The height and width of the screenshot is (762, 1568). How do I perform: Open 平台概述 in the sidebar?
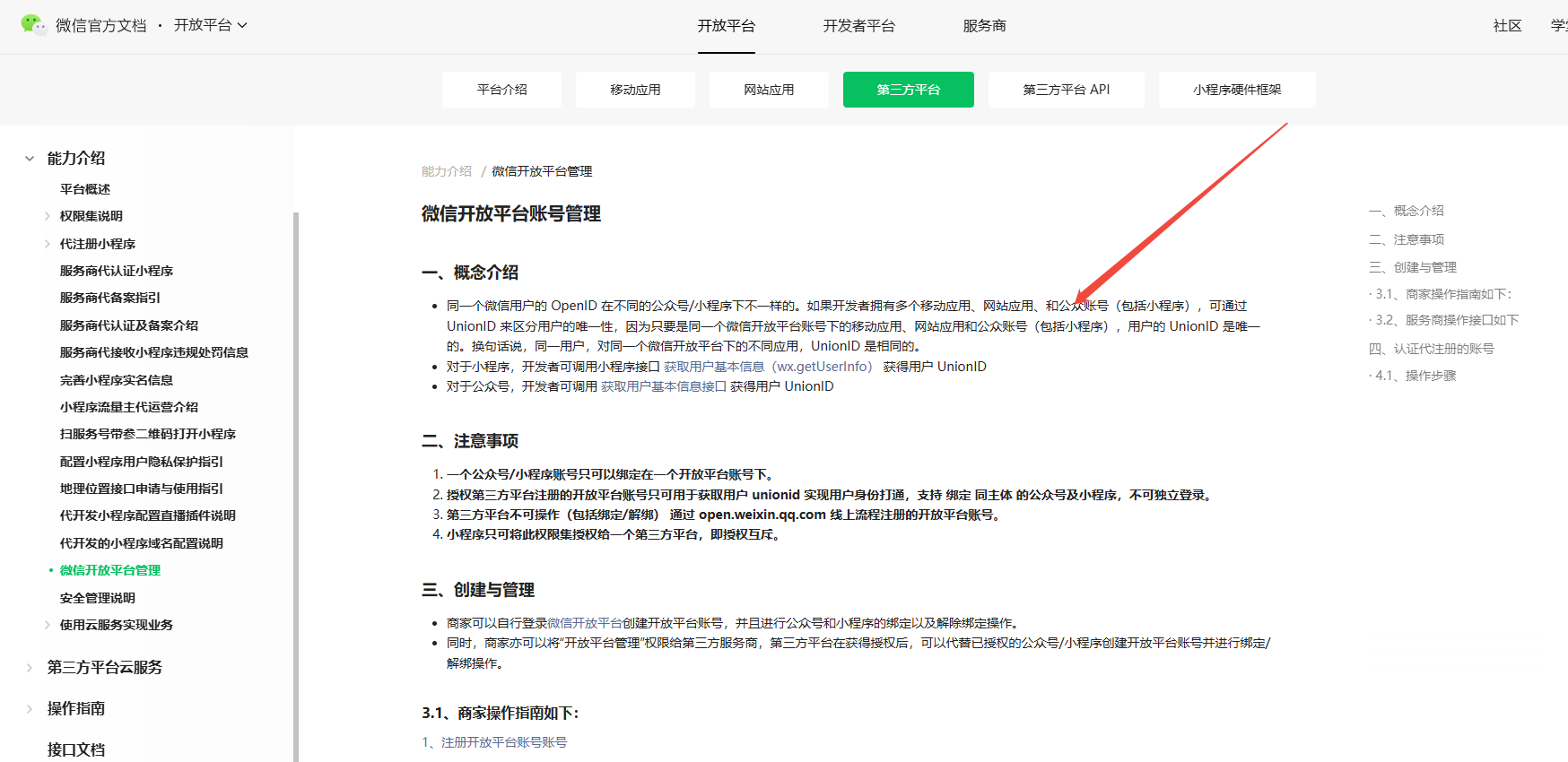coord(85,189)
